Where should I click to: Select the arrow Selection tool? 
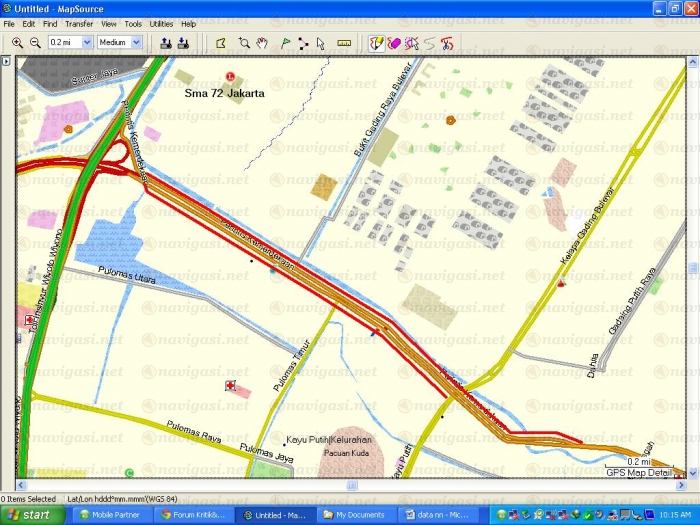[x=321, y=43]
